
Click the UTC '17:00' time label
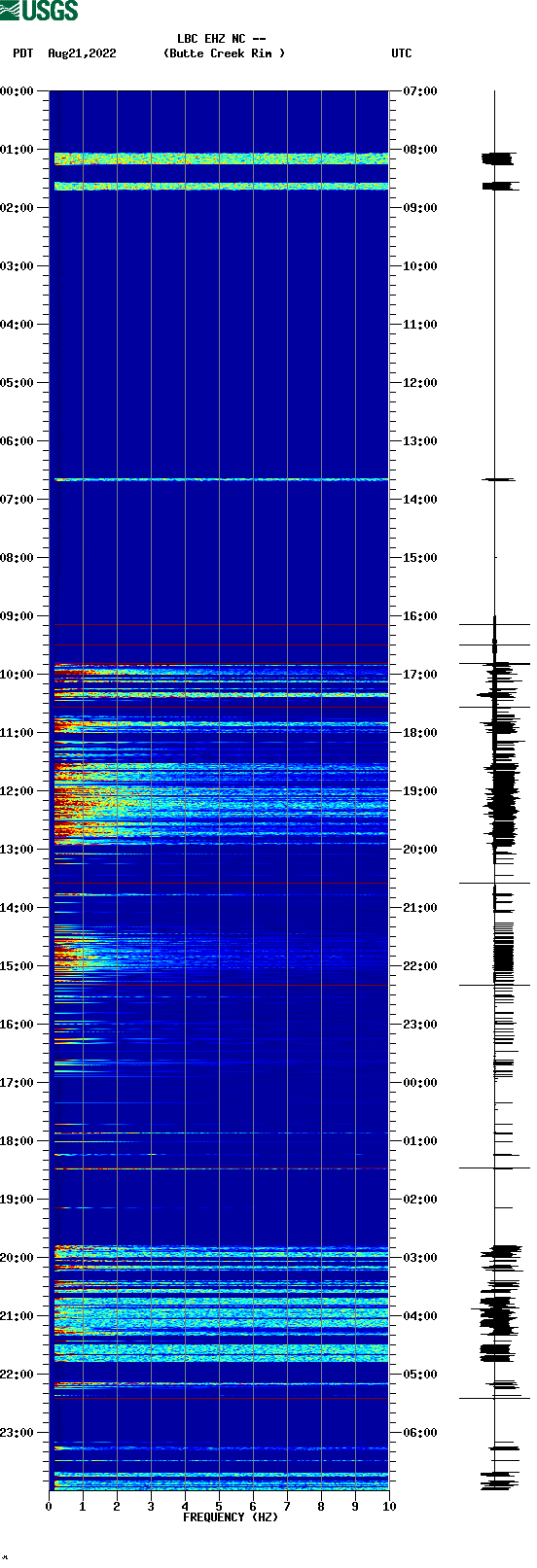point(420,675)
